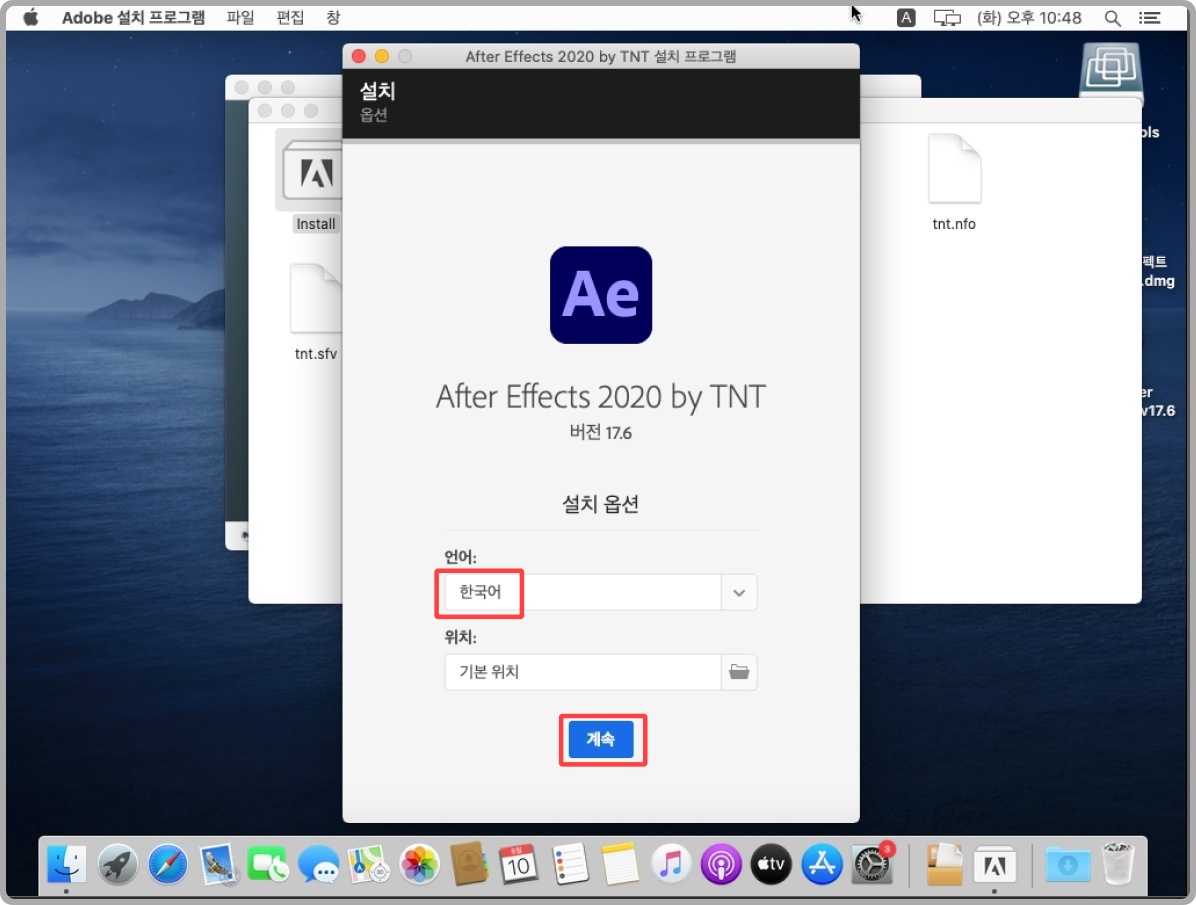Open Spotlight search magnifier
The height and width of the screenshot is (905, 1196).
(x=1112, y=18)
